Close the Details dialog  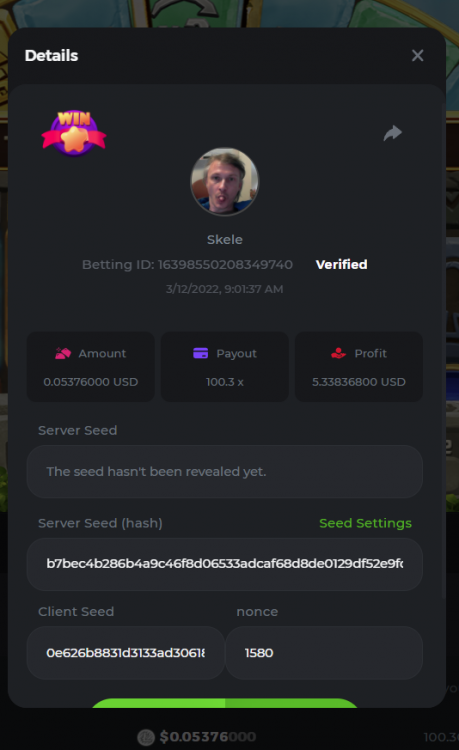point(417,55)
